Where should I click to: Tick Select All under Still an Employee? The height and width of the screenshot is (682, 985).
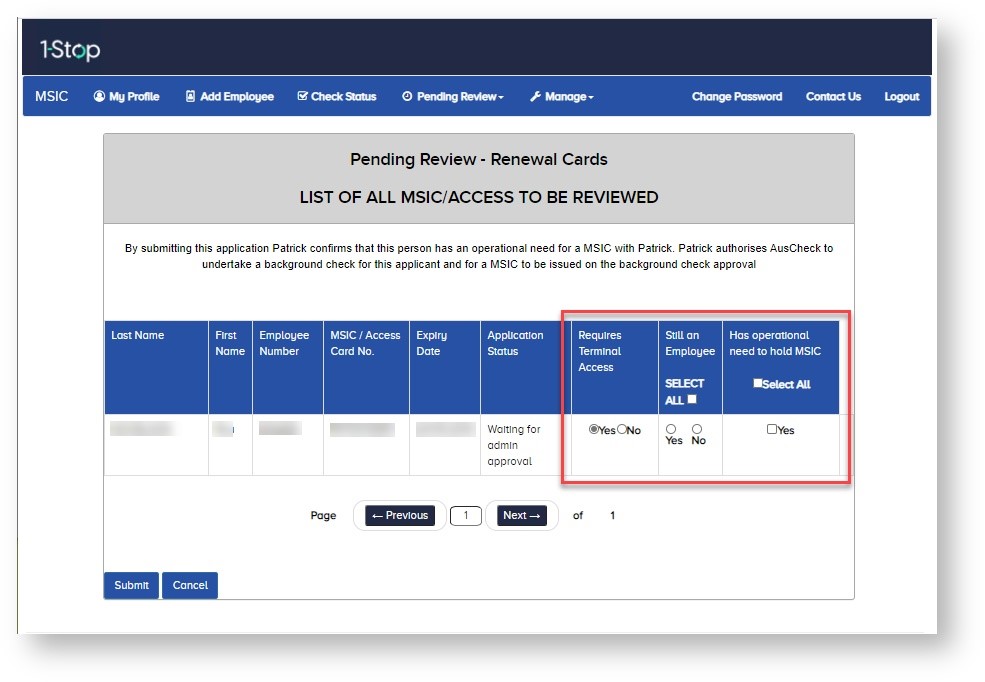point(691,399)
